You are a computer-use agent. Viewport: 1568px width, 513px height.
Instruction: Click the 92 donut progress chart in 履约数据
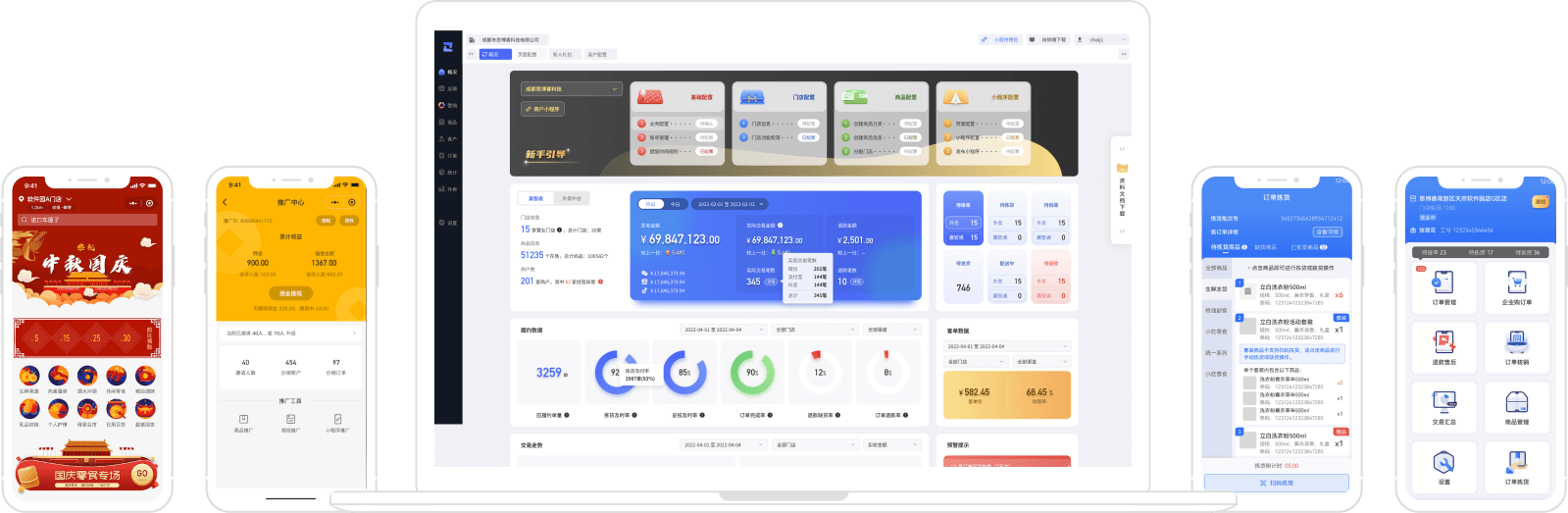(x=616, y=373)
